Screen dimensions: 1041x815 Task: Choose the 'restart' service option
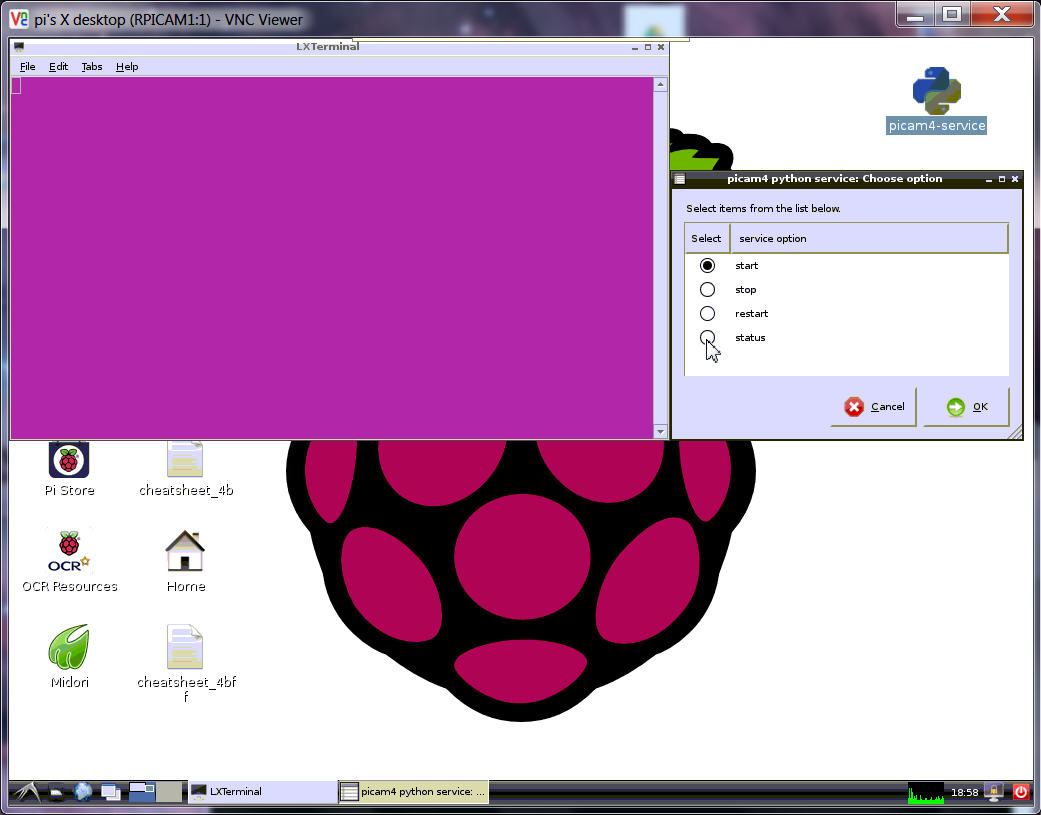pyautogui.click(x=707, y=314)
